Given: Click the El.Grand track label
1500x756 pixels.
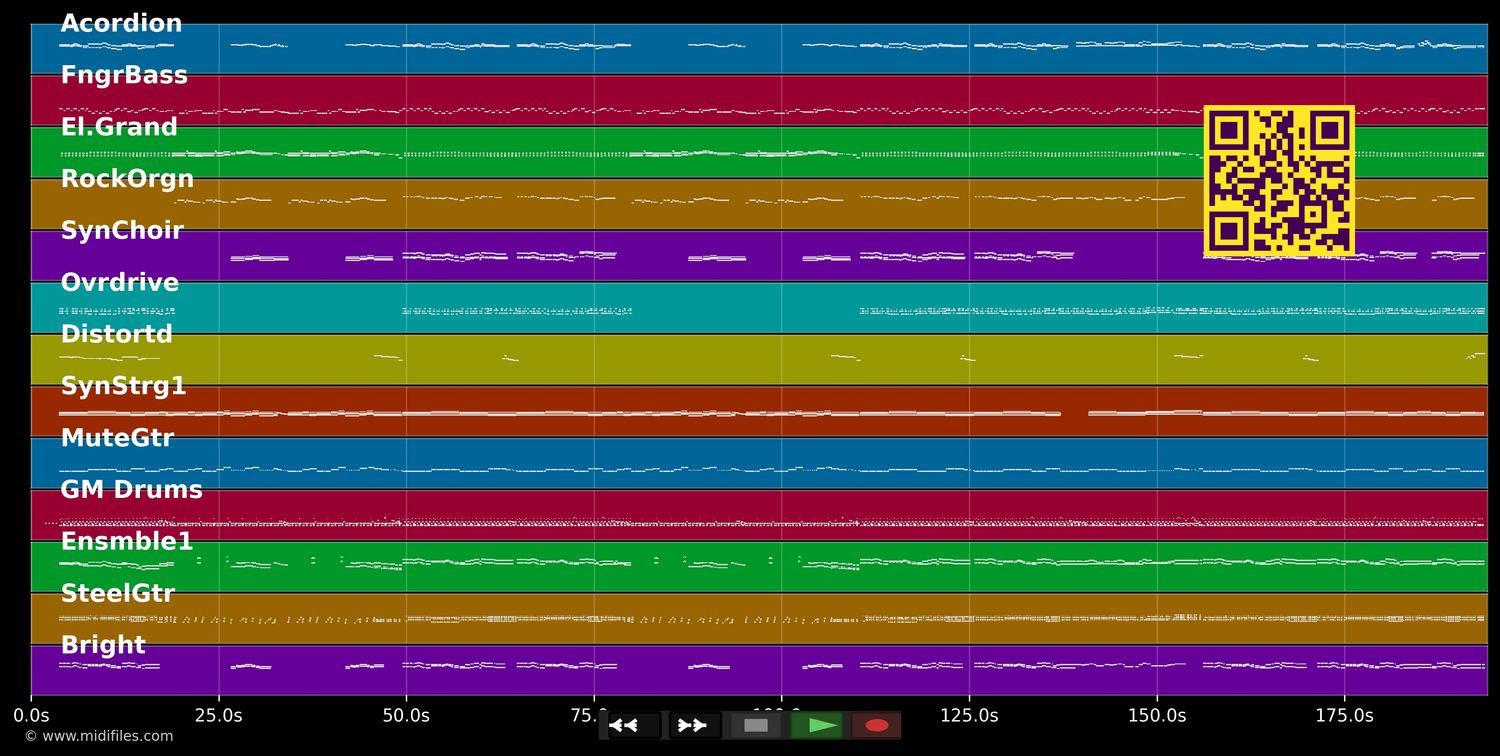Looking at the screenshot, I should tap(119, 128).
